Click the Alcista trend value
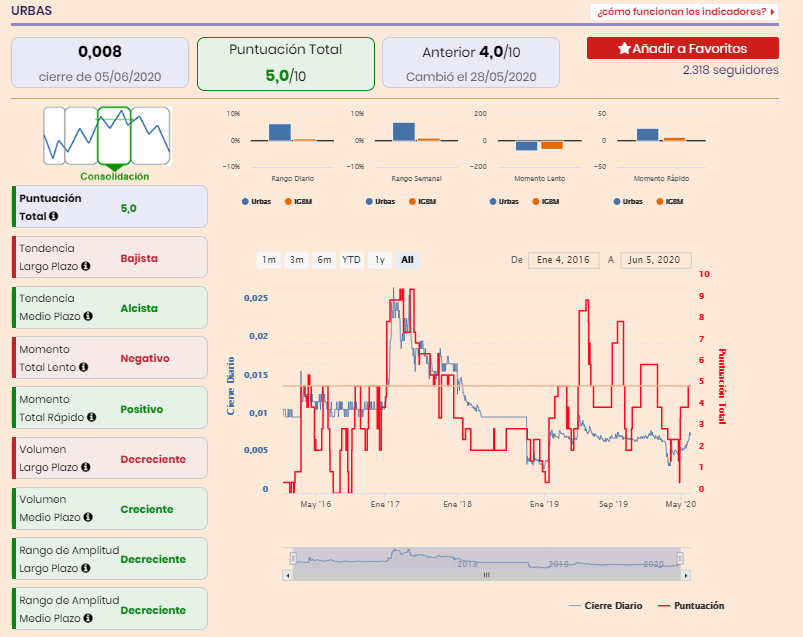The image size is (803, 637). (x=139, y=309)
